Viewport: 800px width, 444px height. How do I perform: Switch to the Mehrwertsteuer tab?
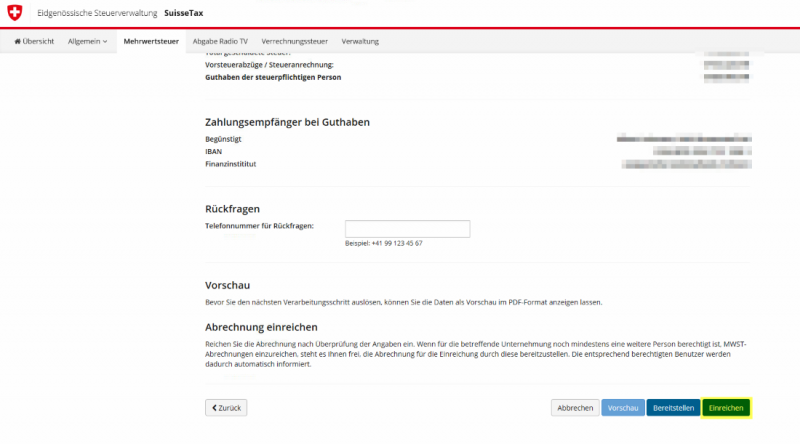(151, 41)
